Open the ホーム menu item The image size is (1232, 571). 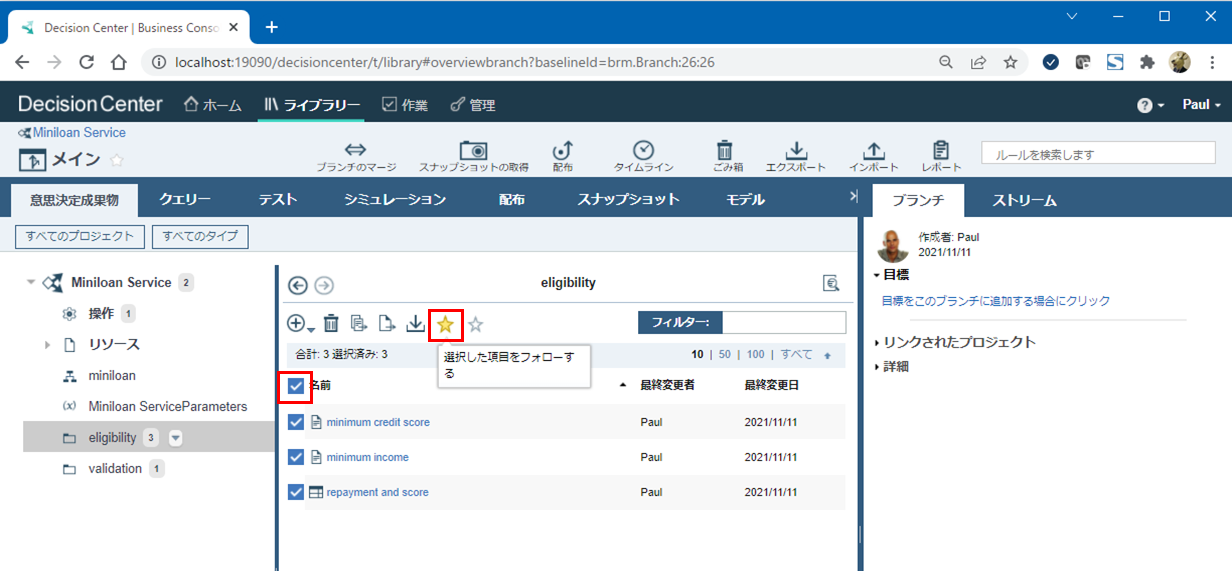(x=213, y=105)
